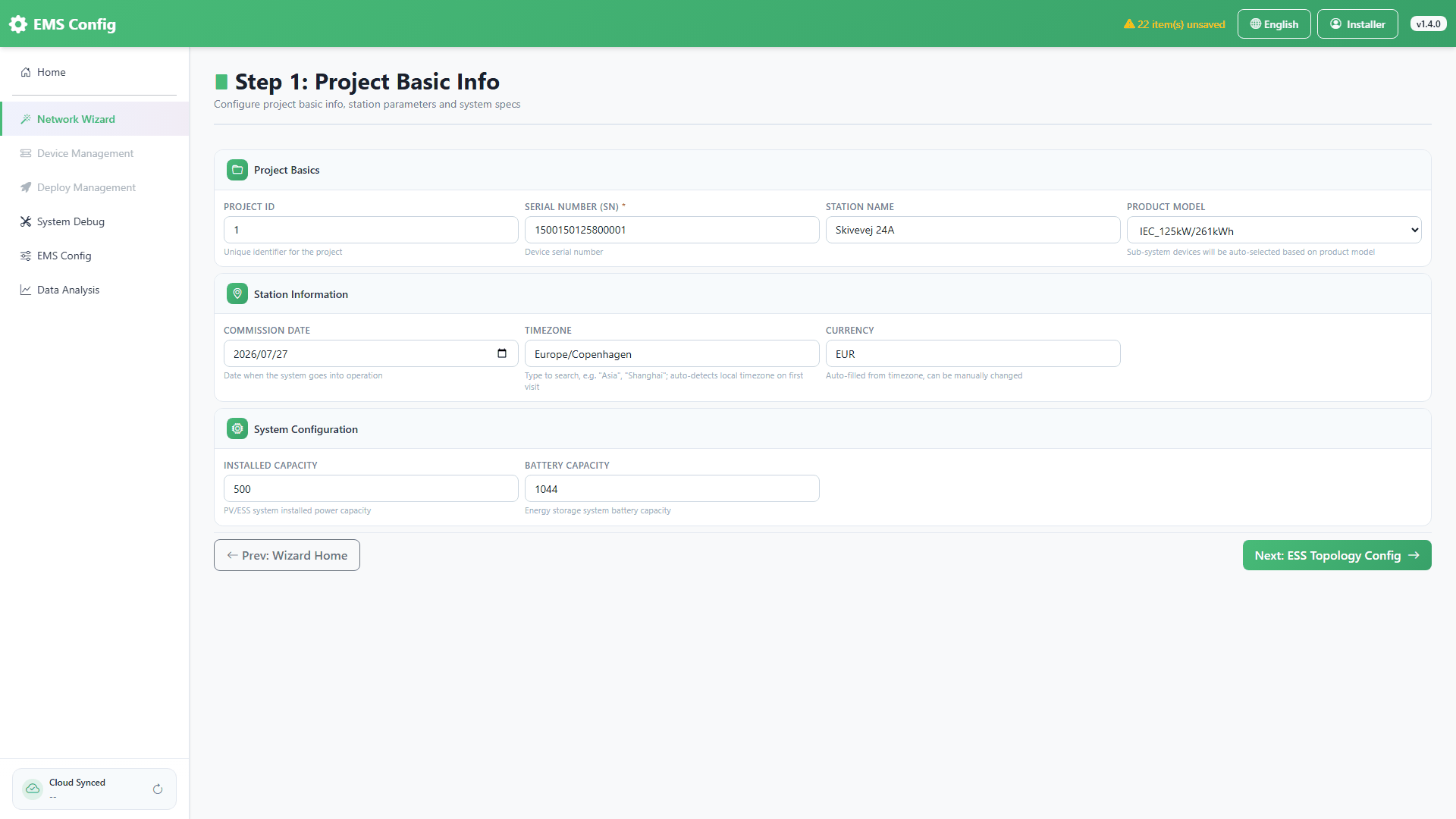Click the Battery Capacity input field

click(672, 488)
